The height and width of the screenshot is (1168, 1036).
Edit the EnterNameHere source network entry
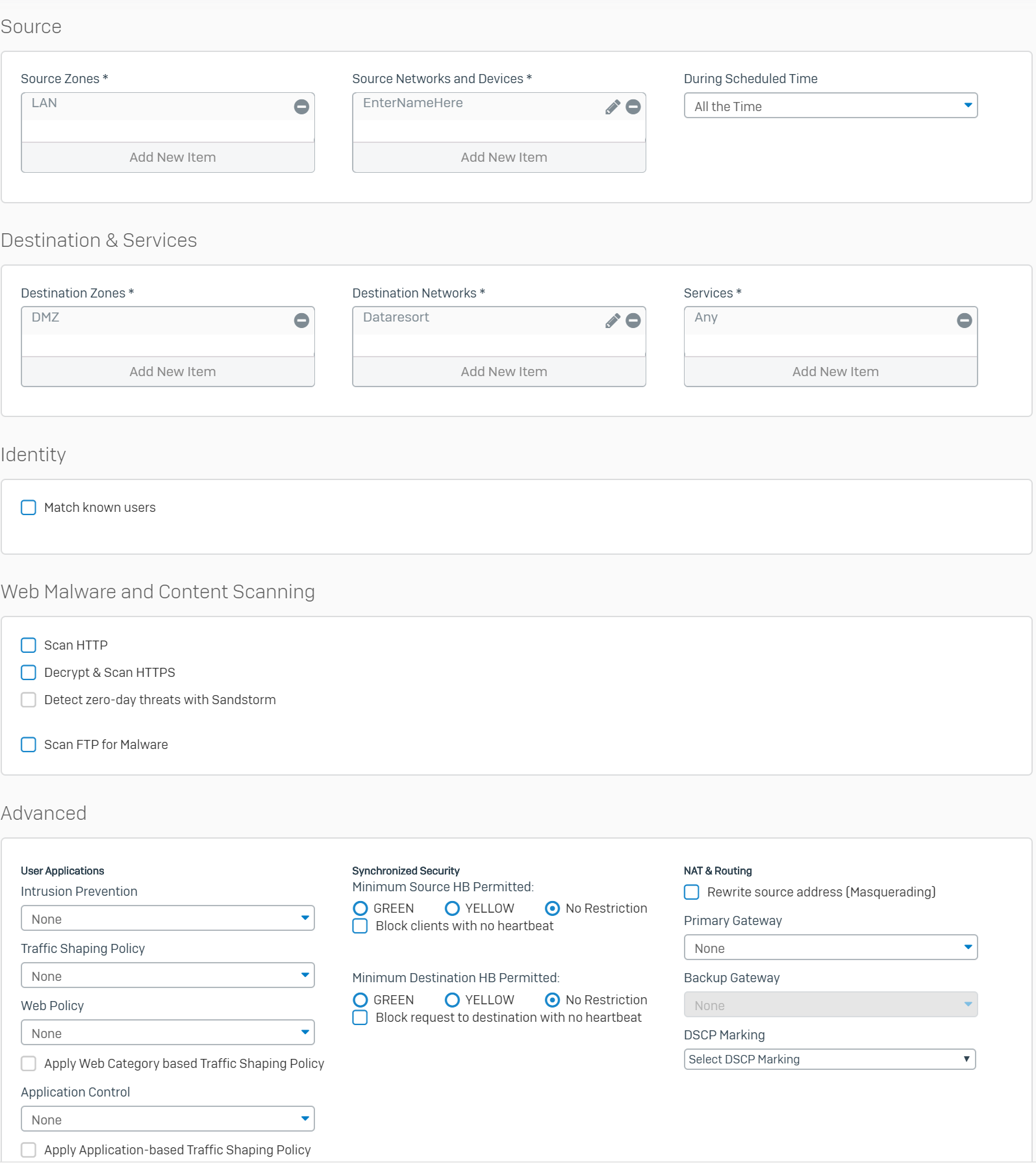(x=613, y=107)
